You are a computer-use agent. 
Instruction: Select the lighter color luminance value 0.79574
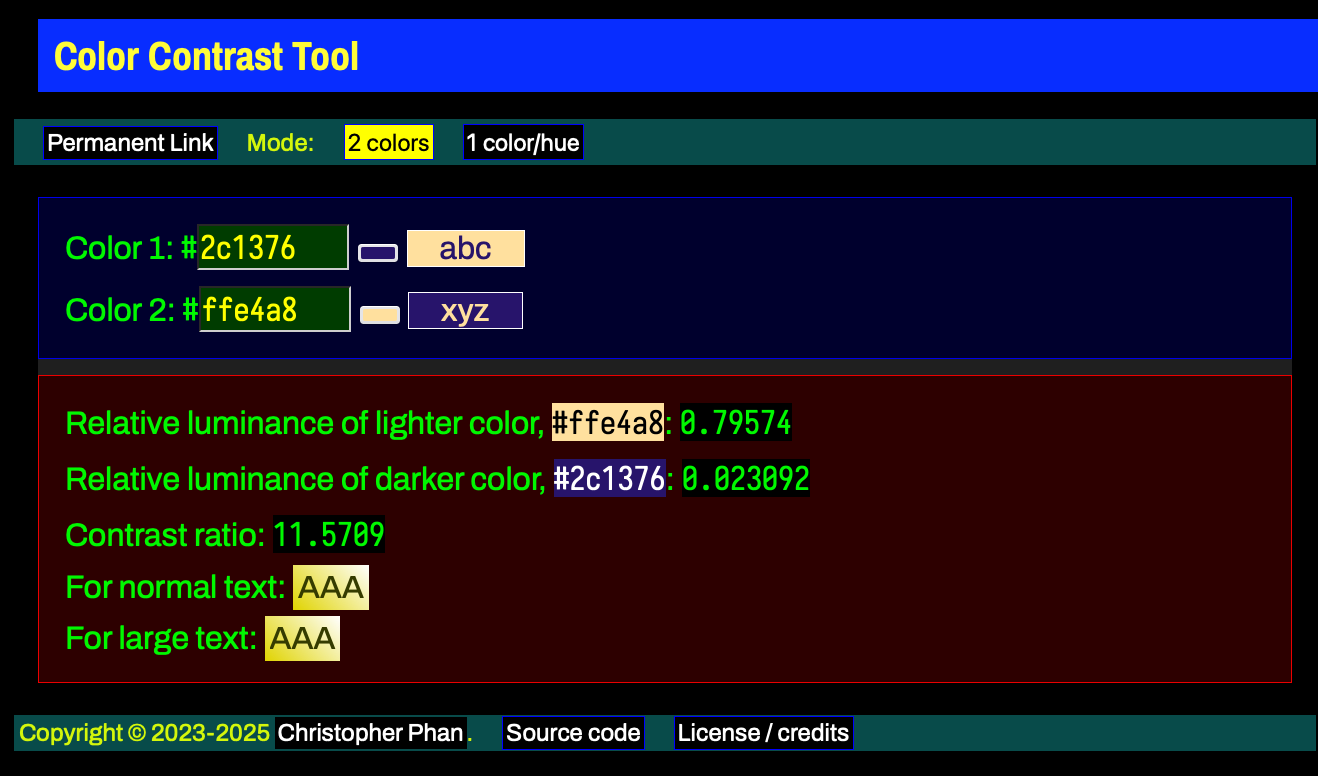[x=735, y=423]
